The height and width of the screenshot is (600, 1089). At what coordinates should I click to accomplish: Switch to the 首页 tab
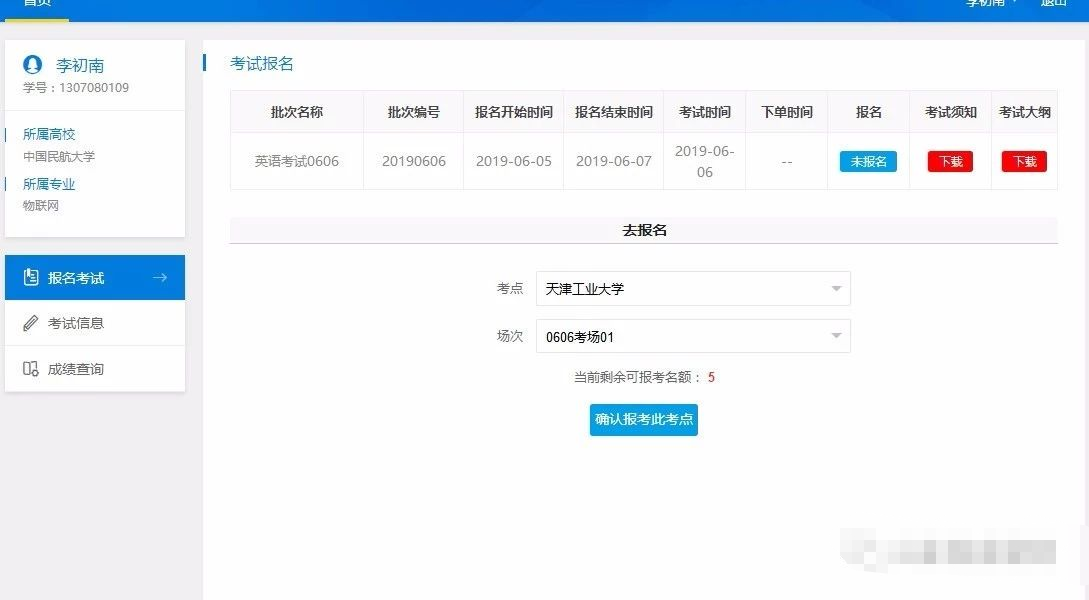point(37,4)
